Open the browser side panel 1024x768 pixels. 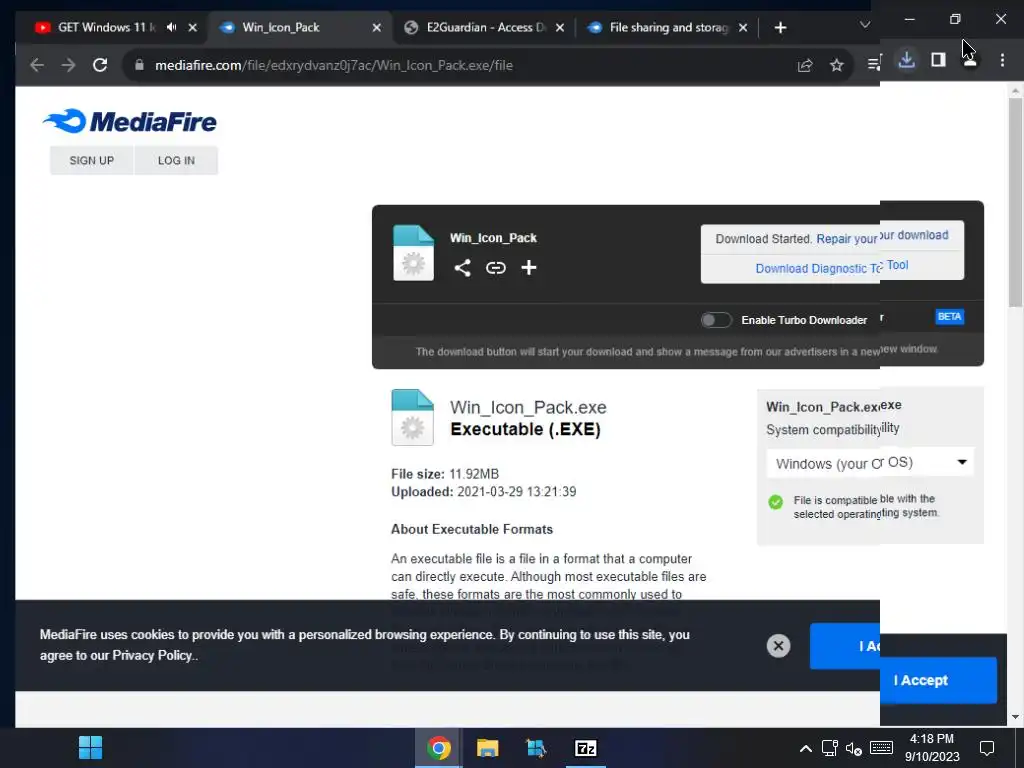[938, 60]
